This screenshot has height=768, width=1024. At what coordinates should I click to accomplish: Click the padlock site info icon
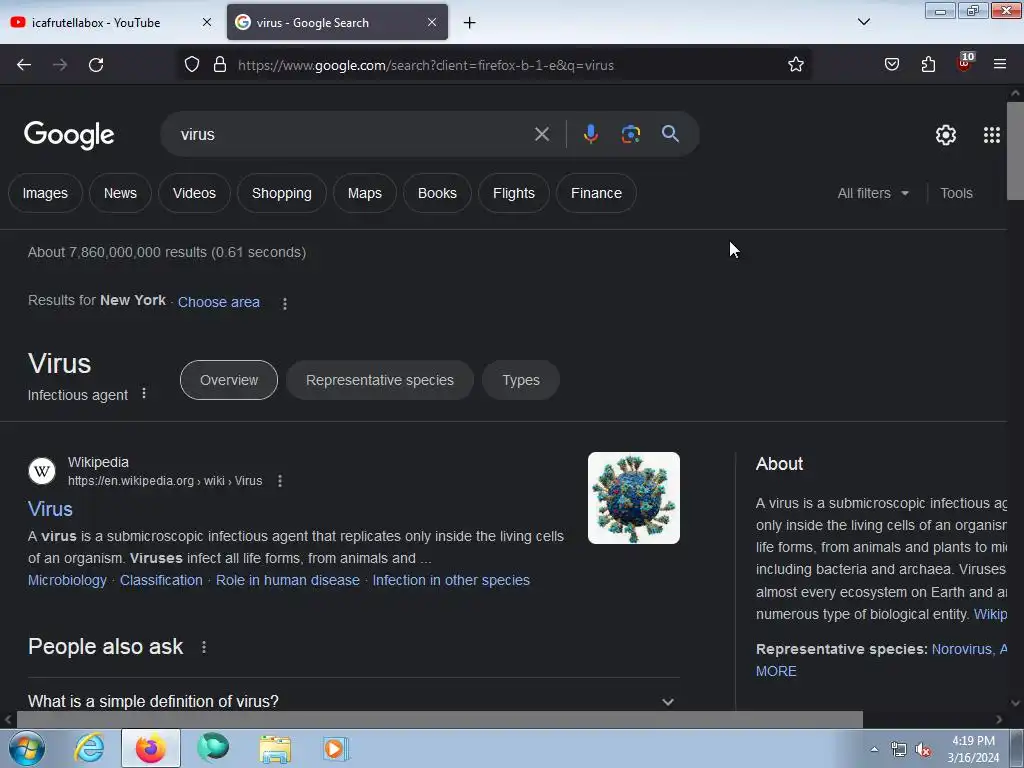pyautogui.click(x=220, y=65)
